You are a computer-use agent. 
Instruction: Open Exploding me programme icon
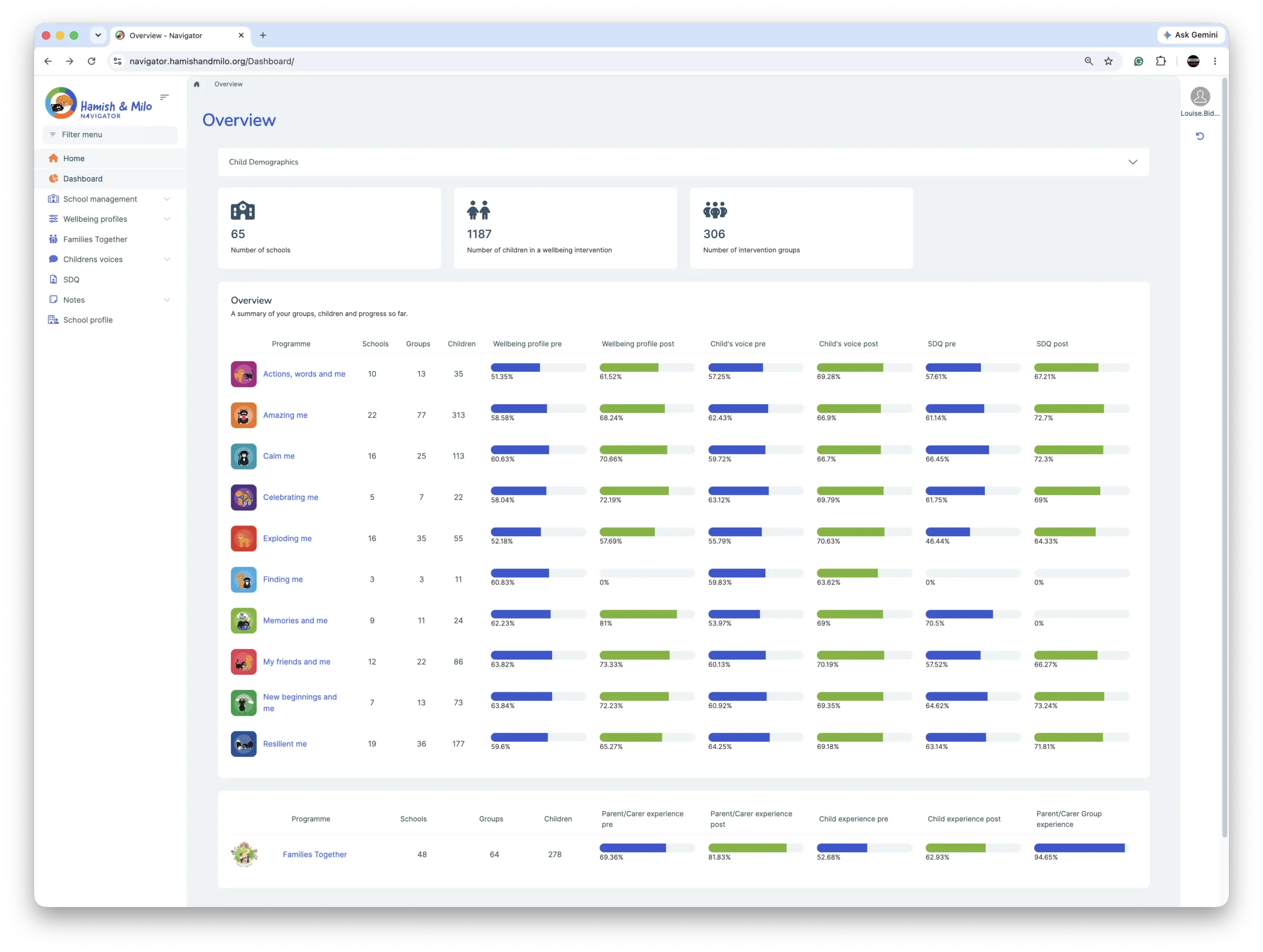point(243,538)
